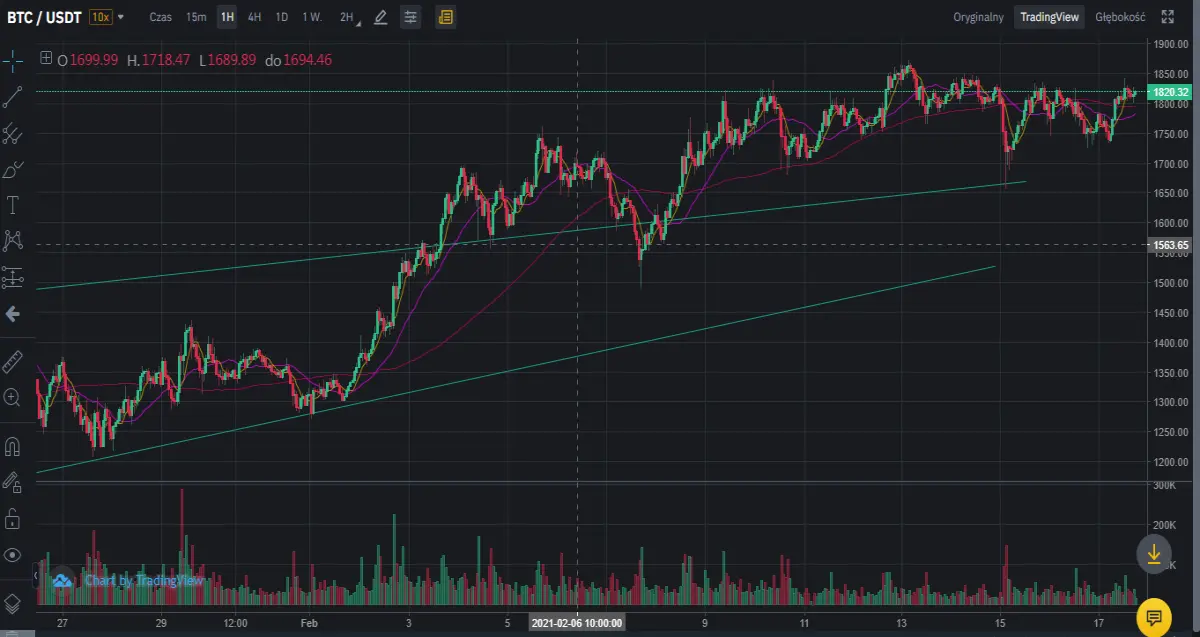The image size is (1200, 637).
Task: Click the 1900.00 price axis label
Action: tap(1170, 44)
